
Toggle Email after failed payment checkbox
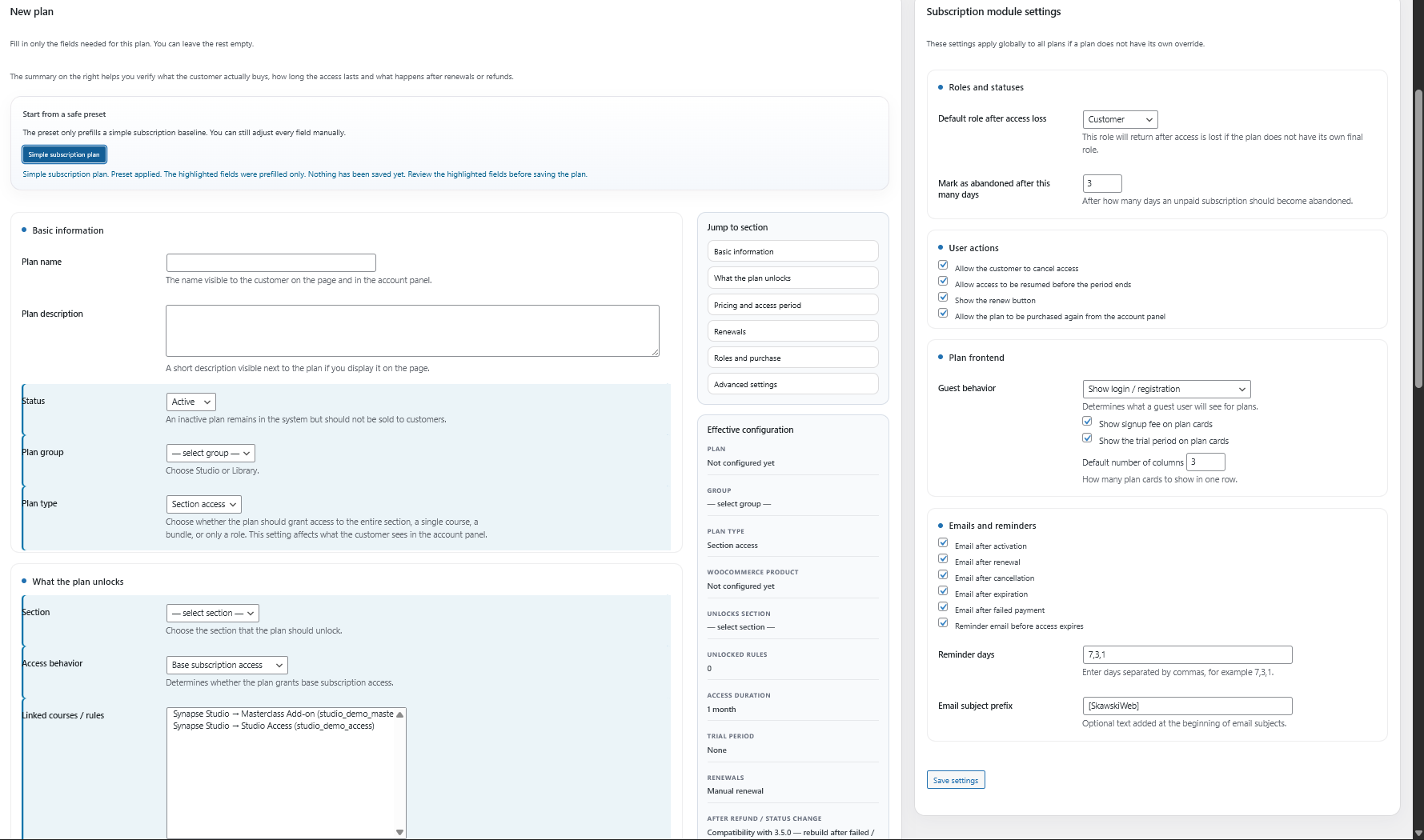pos(943,606)
